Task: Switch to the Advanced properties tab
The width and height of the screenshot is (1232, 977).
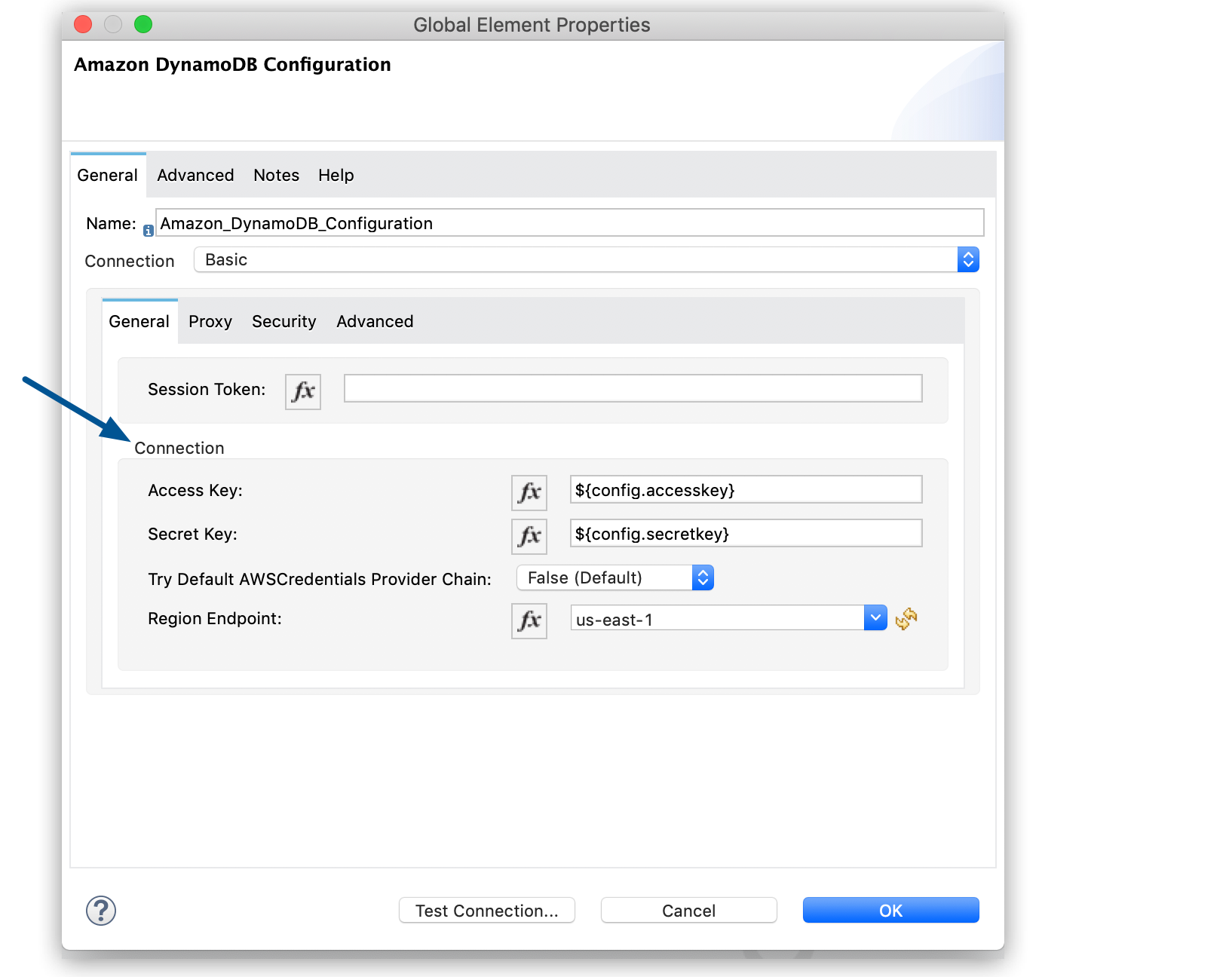Action: pyautogui.click(x=195, y=175)
